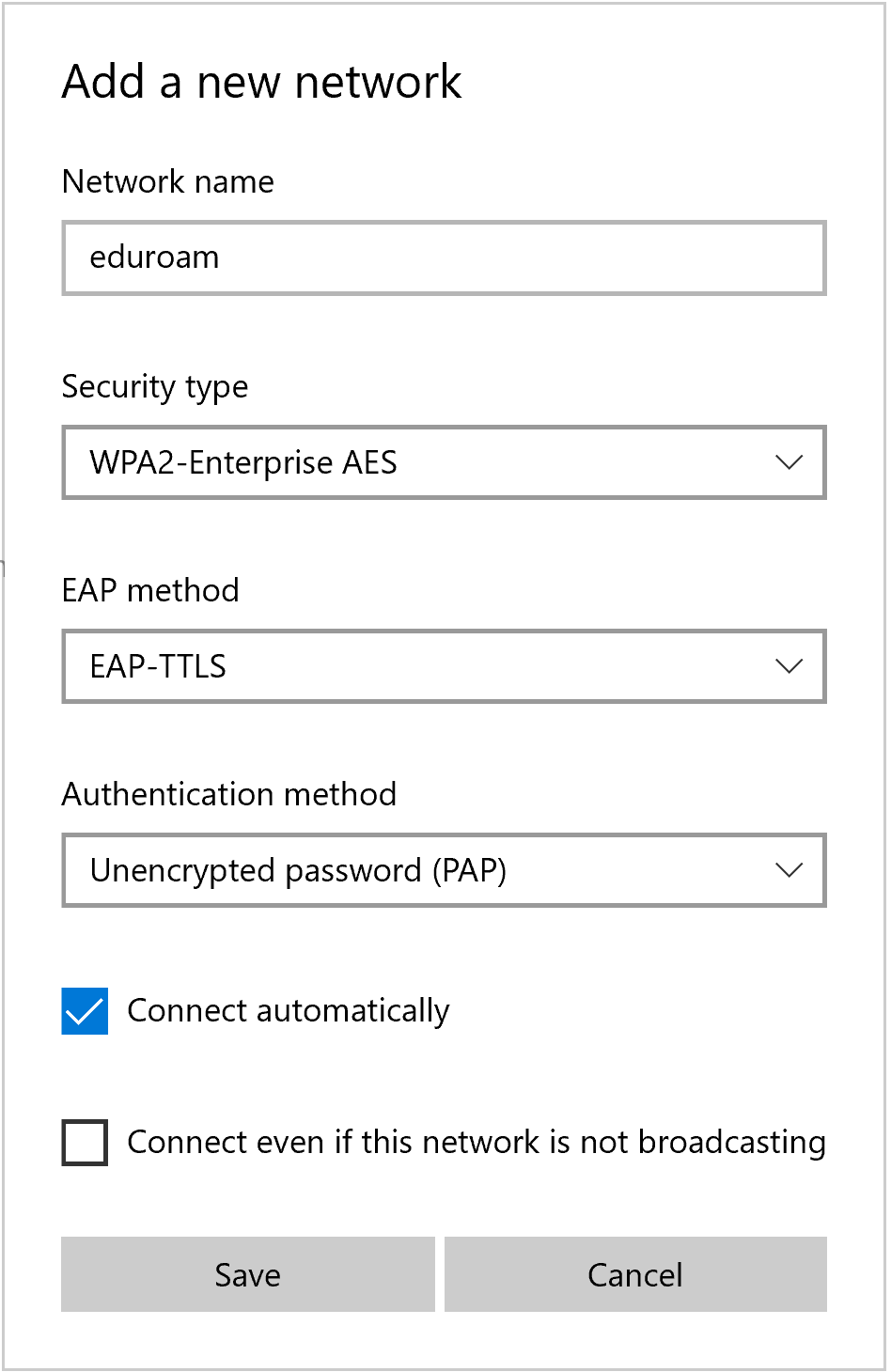Viewport: 891px width, 1372px height.
Task: Click the 'Authentication method' label
Action: coord(229,794)
